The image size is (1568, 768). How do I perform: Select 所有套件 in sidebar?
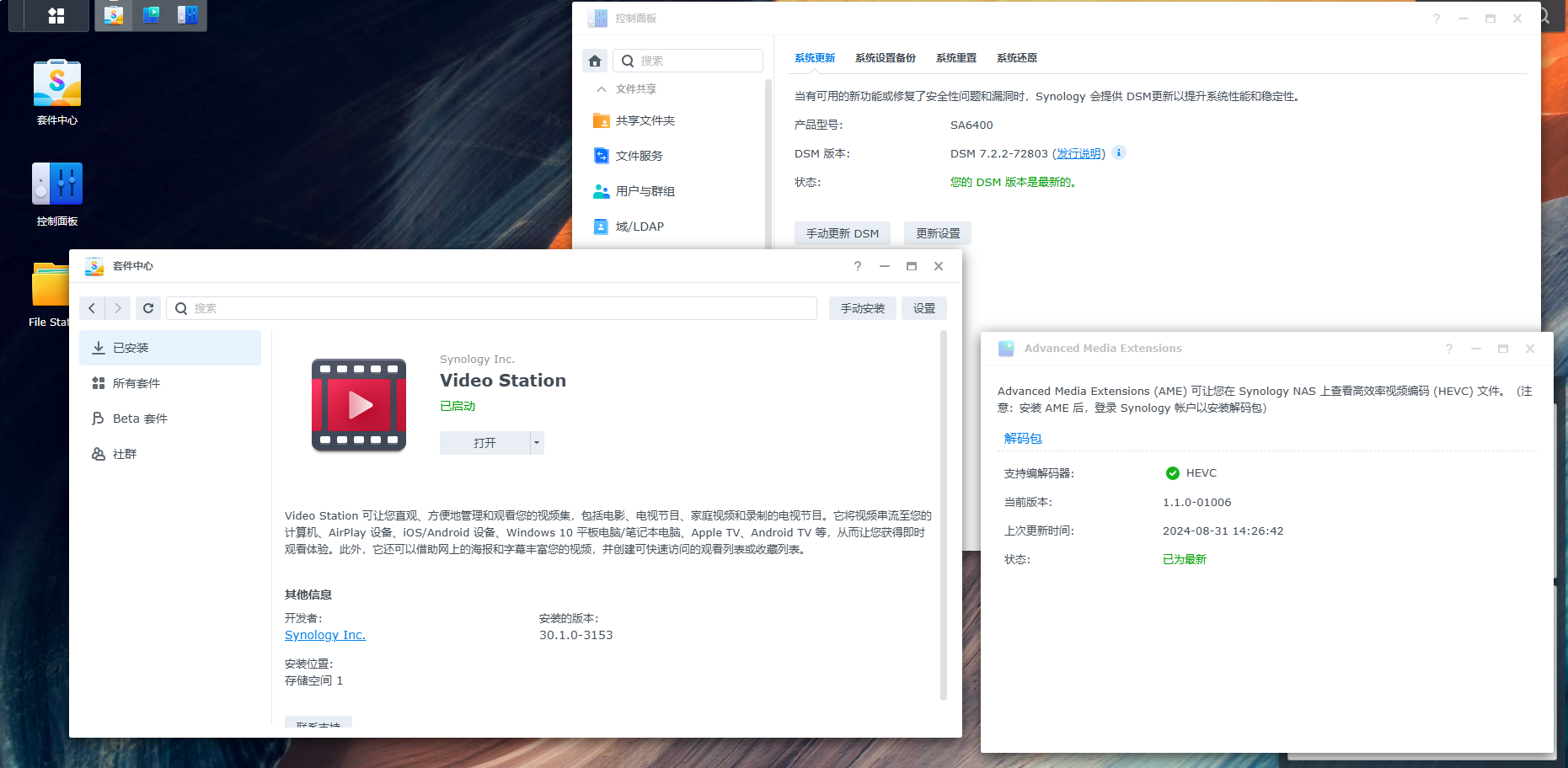[x=136, y=383]
